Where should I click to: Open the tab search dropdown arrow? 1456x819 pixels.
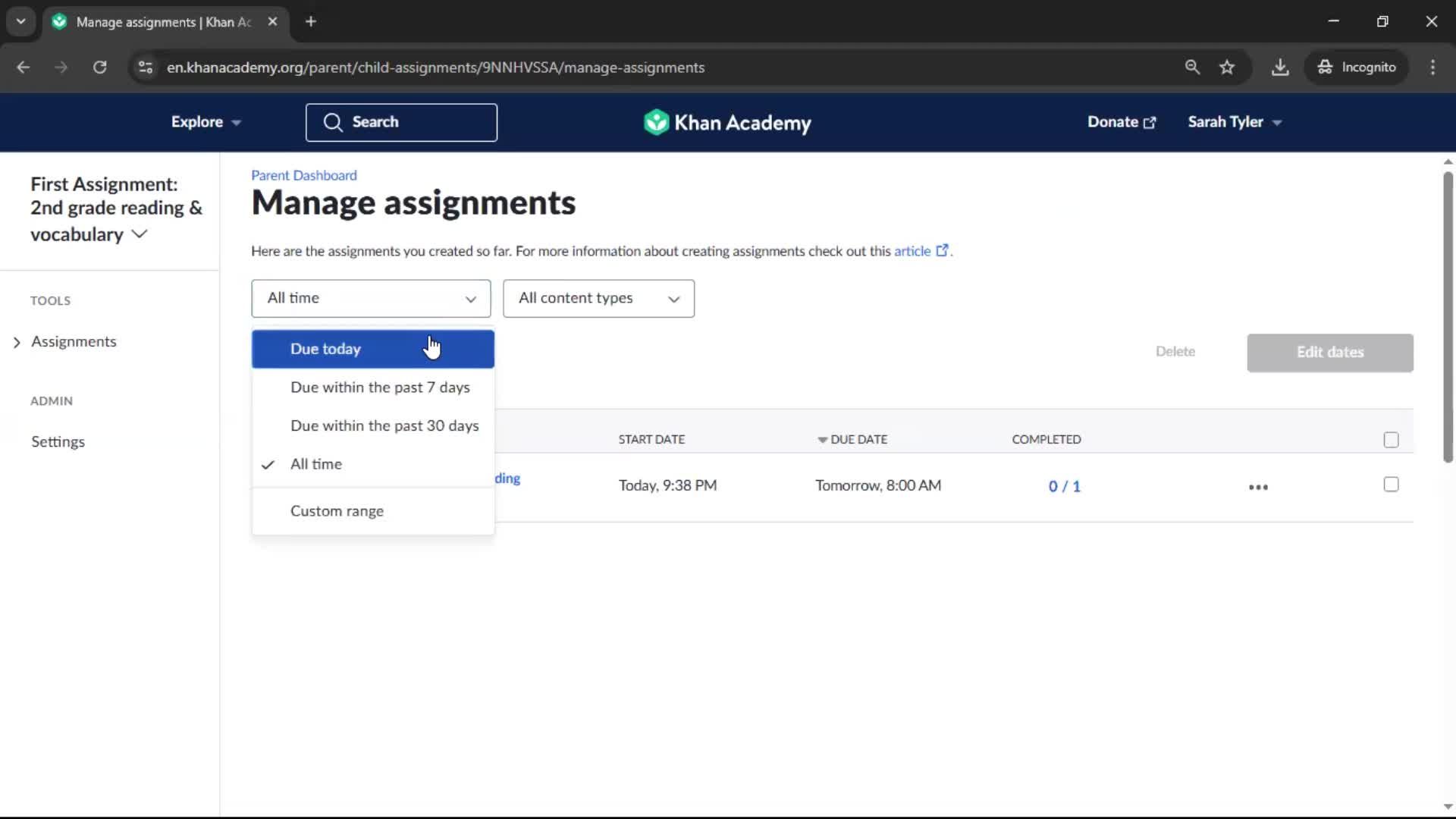[20, 21]
